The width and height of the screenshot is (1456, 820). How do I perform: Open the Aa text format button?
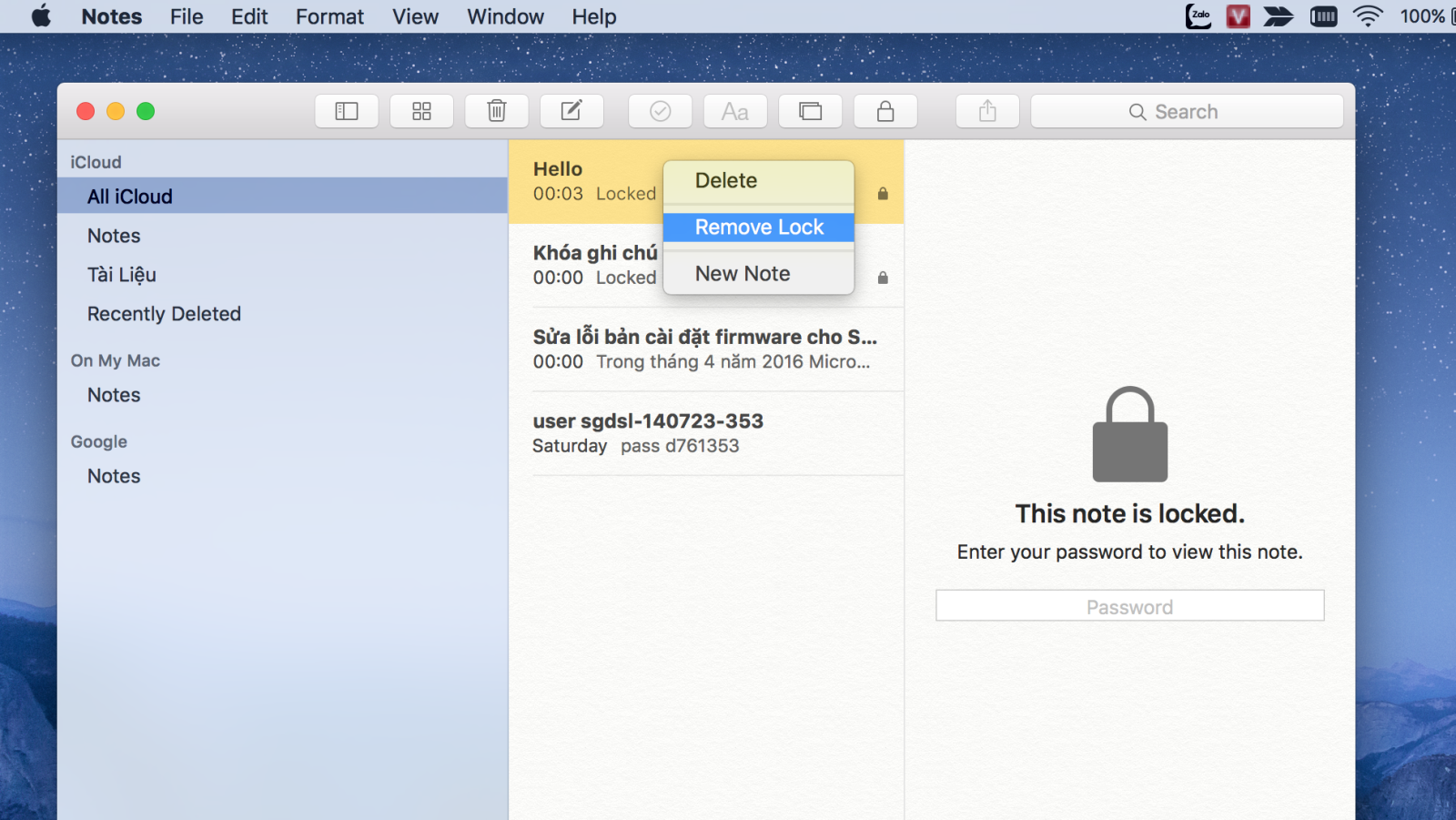coord(735,111)
